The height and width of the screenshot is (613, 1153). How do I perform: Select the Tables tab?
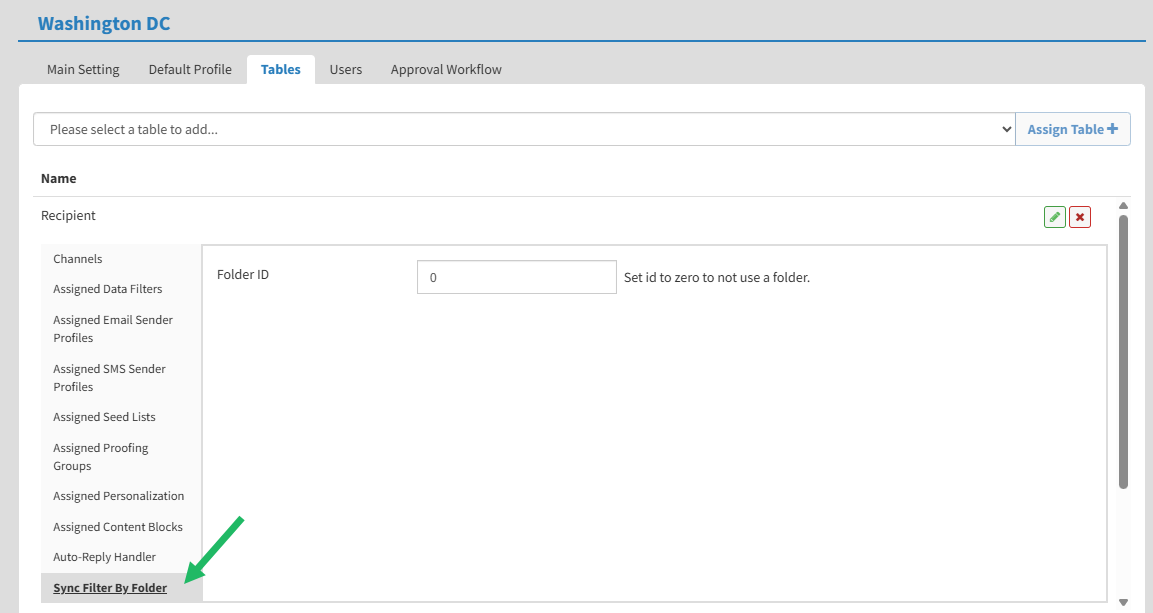point(280,69)
